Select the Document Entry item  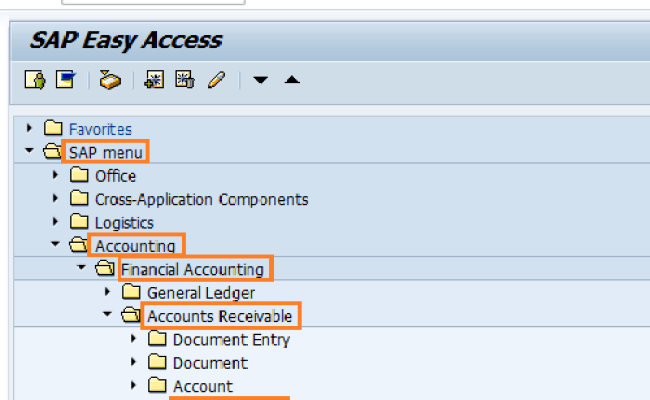click(231, 340)
